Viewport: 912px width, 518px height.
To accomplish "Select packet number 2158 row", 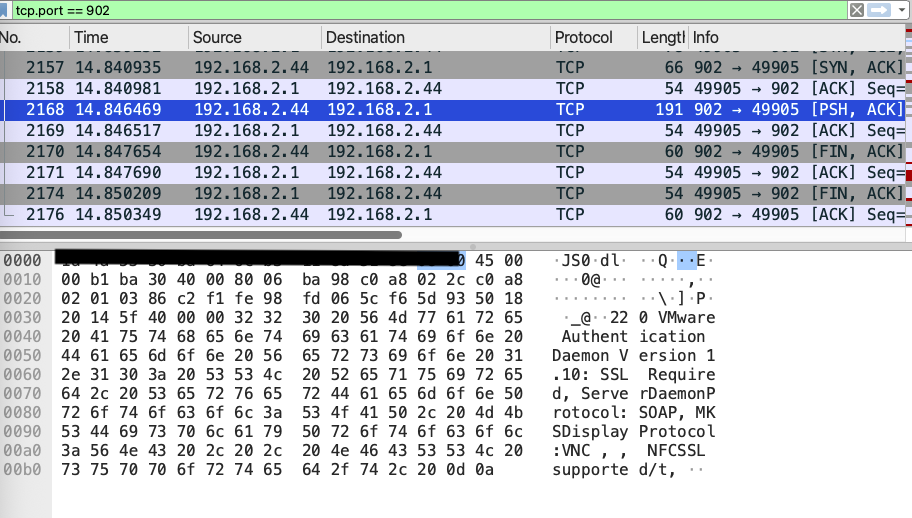I will click(453, 88).
